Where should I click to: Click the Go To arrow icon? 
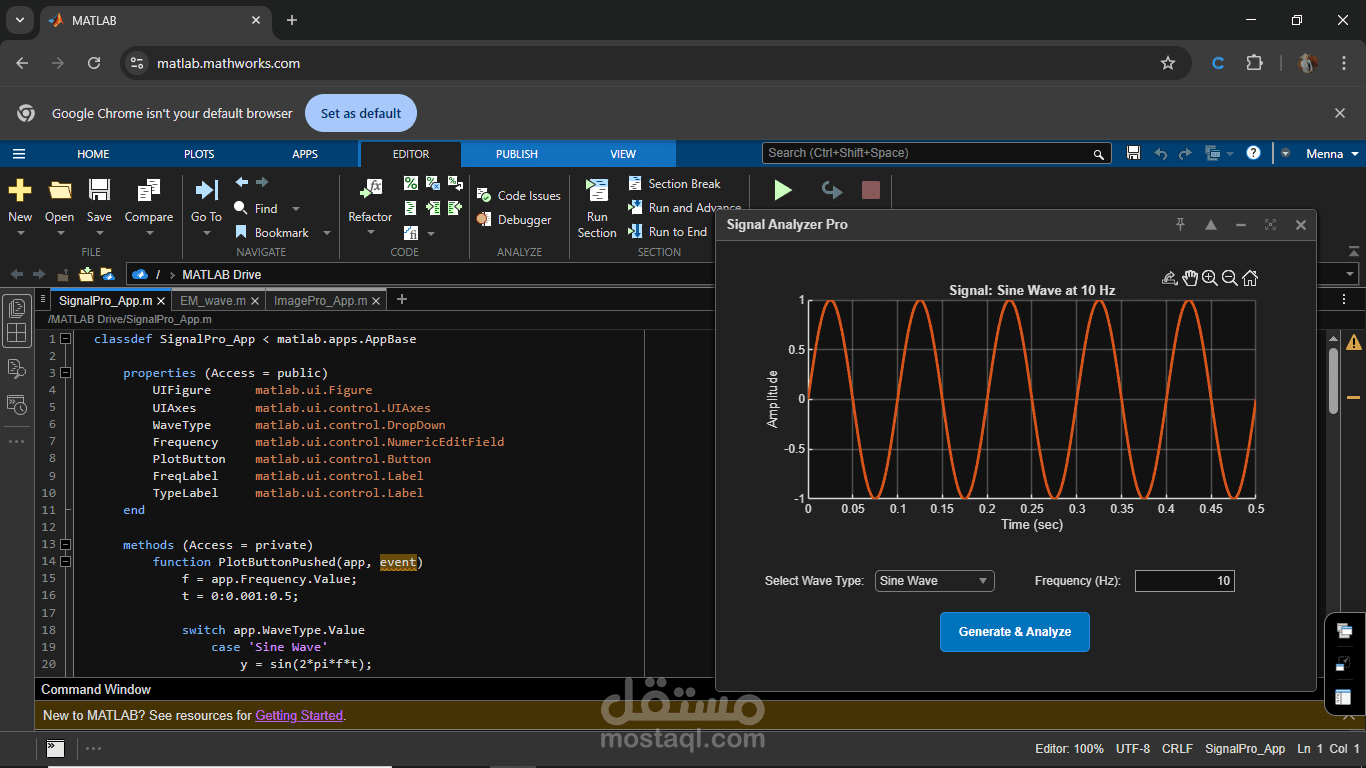(206, 190)
